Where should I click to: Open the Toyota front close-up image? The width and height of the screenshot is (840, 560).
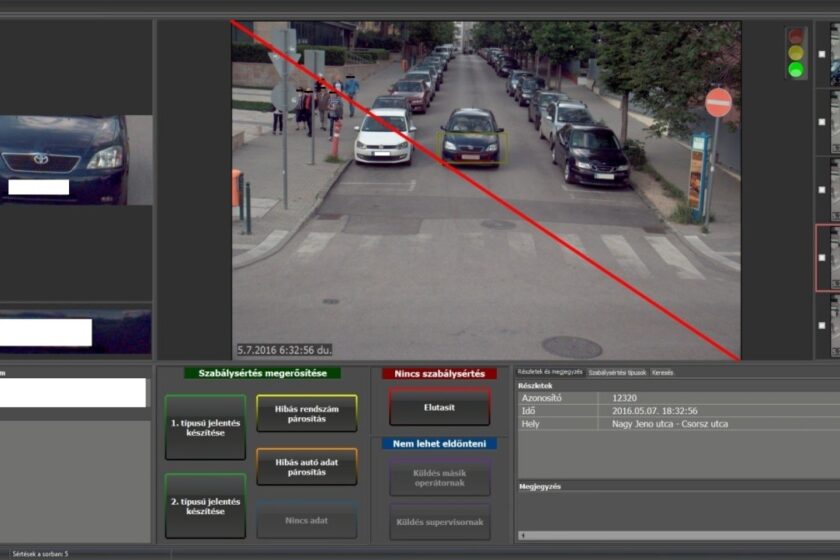(x=75, y=160)
